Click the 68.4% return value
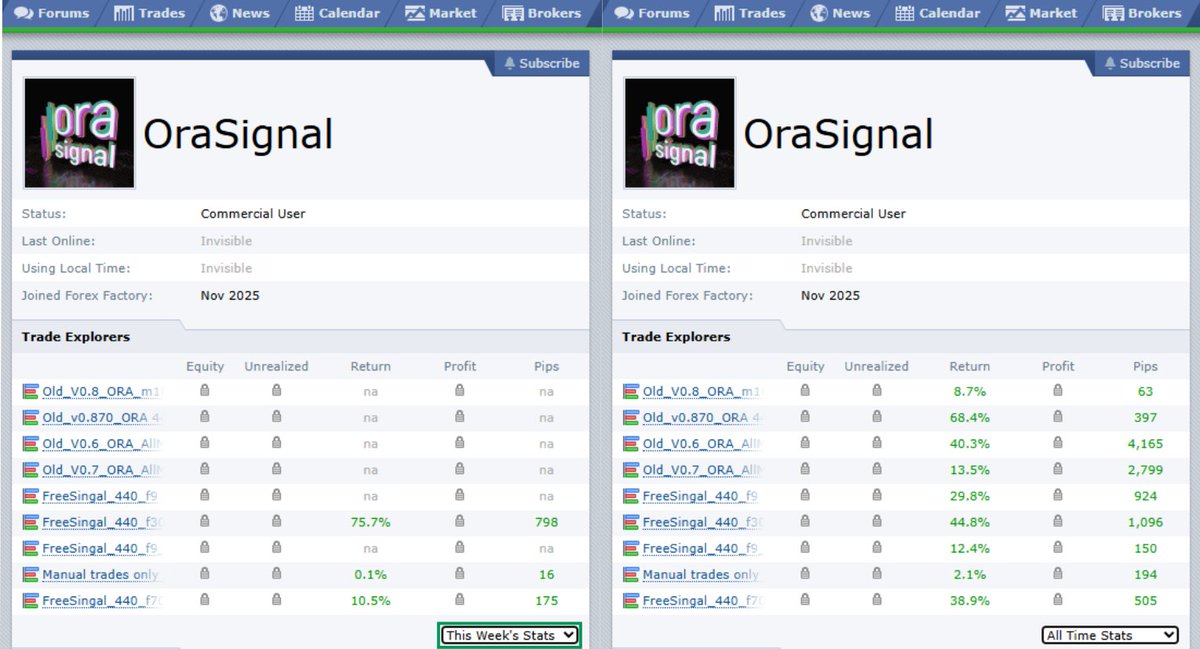The height and width of the screenshot is (649, 1200). [x=970, y=417]
